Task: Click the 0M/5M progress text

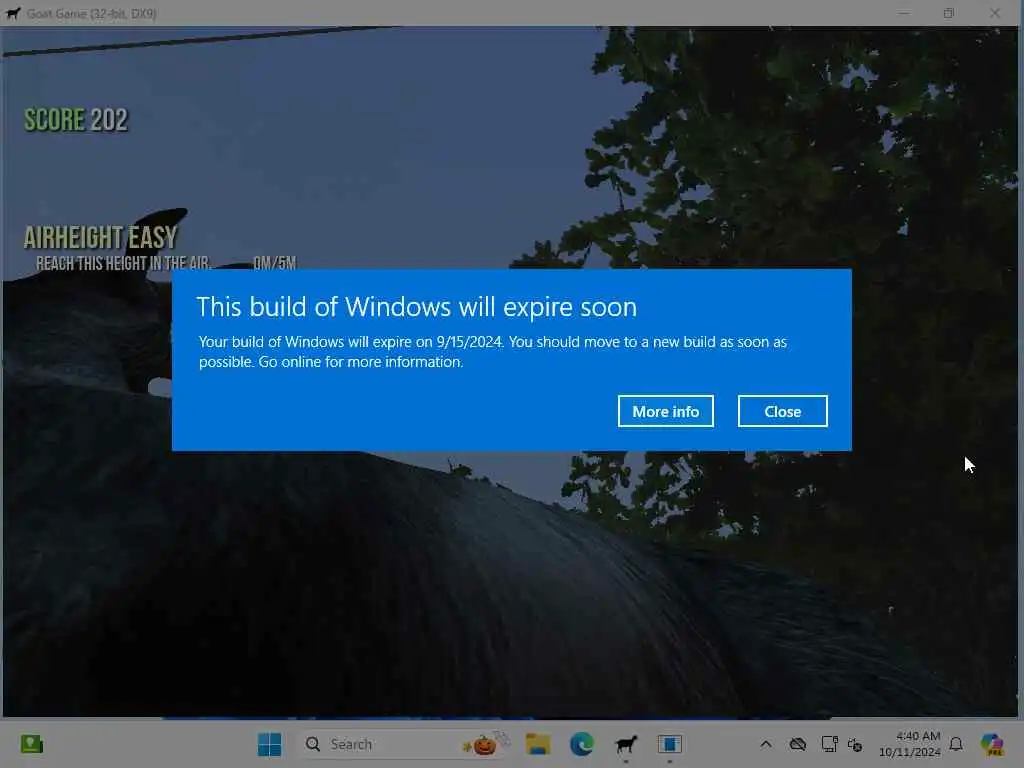Action: click(x=274, y=263)
